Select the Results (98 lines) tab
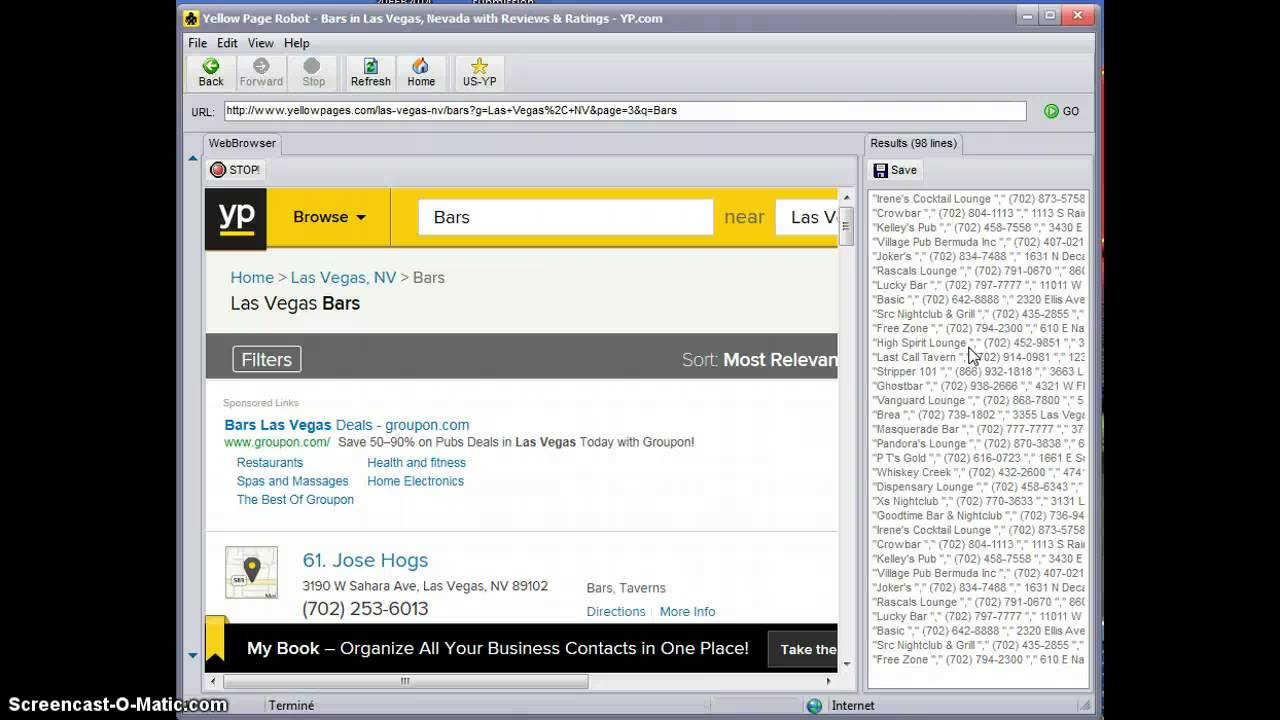This screenshot has width=1280, height=720. pos(913,144)
